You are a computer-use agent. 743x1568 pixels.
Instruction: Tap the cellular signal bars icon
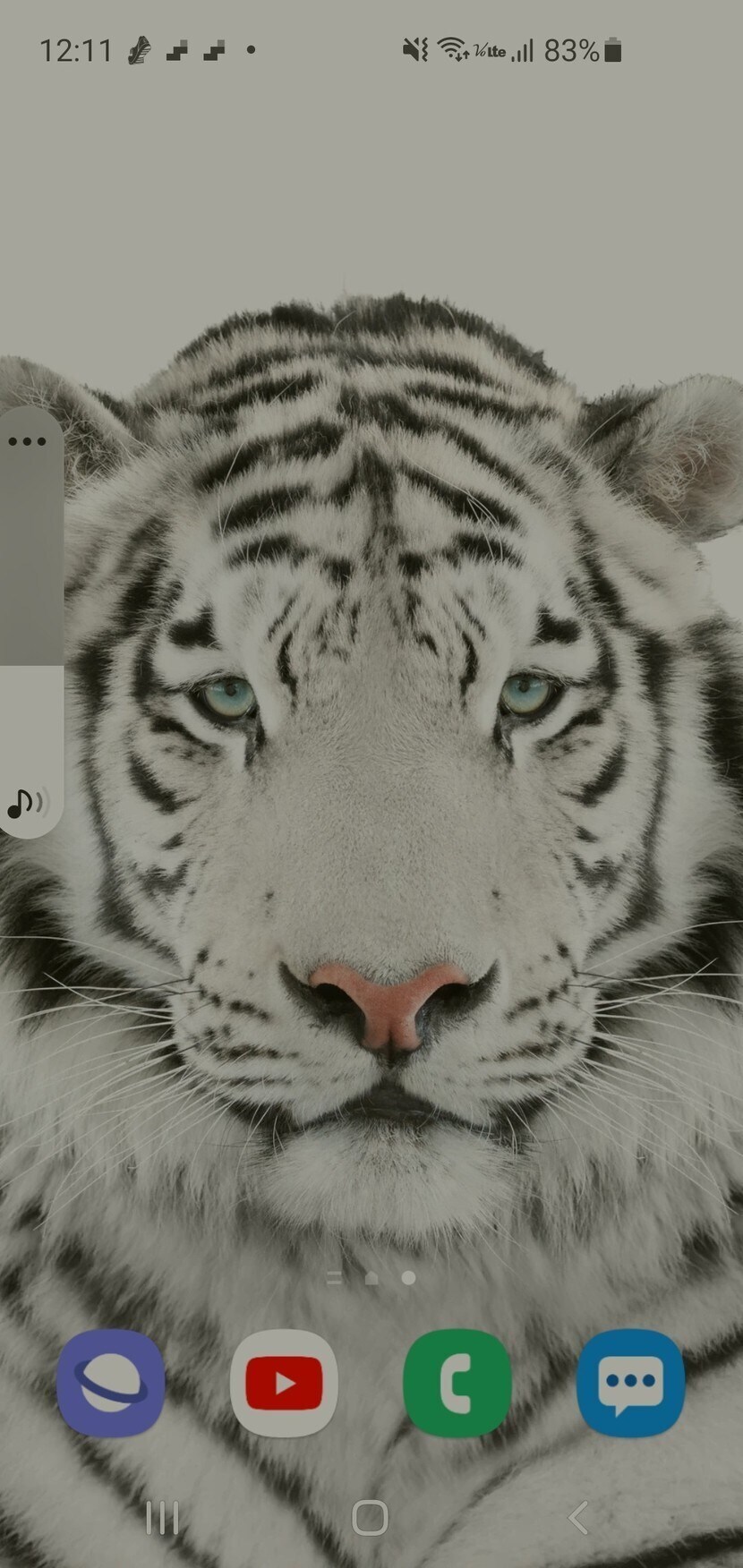(x=523, y=50)
